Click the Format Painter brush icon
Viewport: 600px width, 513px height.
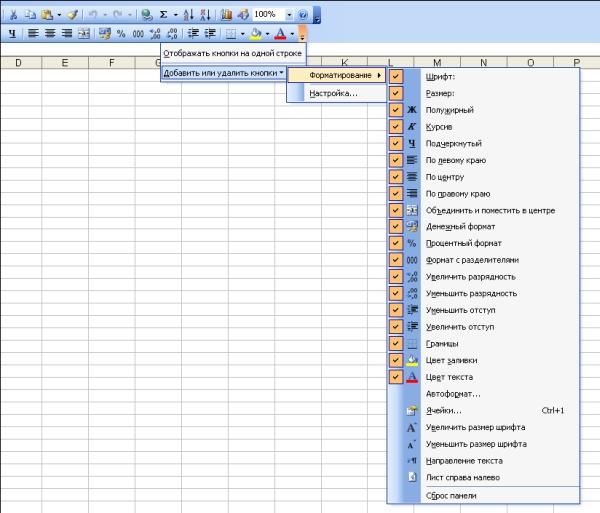pyautogui.click(x=72, y=15)
